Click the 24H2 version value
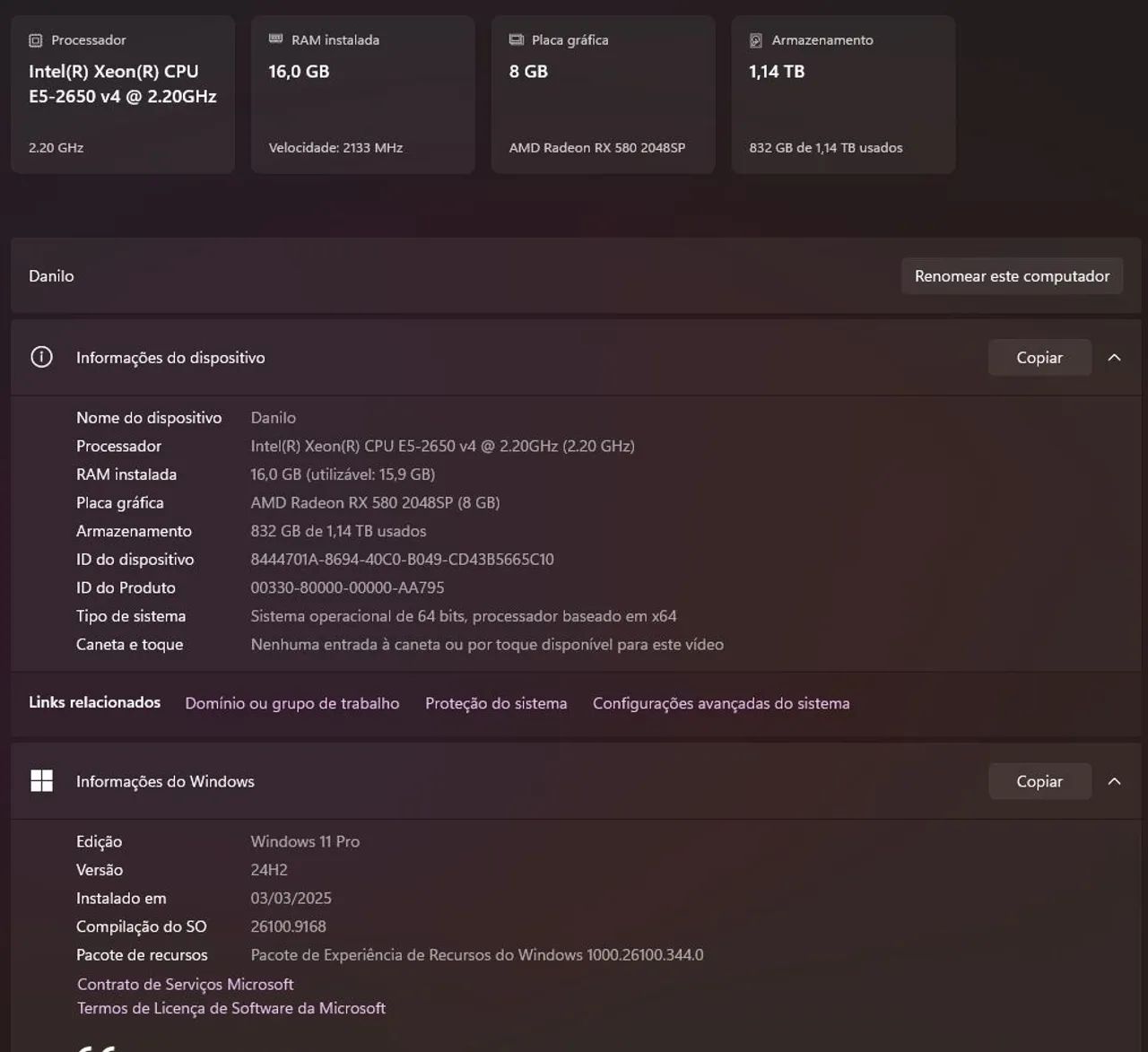Viewport: 1148px width, 1052px height. click(269, 870)
